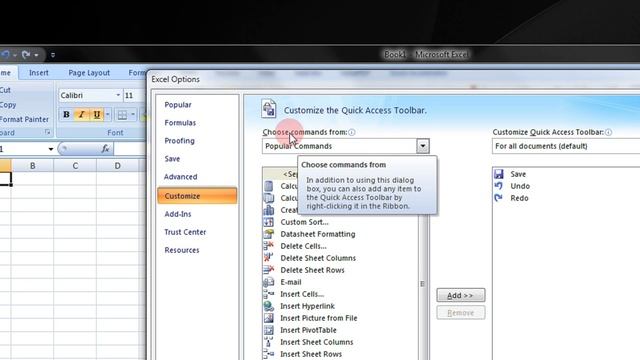The height and width of the screenshot is (360, 640).
Task: Select Datasheet Formatting command icon
Action: click(x=269, y=234)
